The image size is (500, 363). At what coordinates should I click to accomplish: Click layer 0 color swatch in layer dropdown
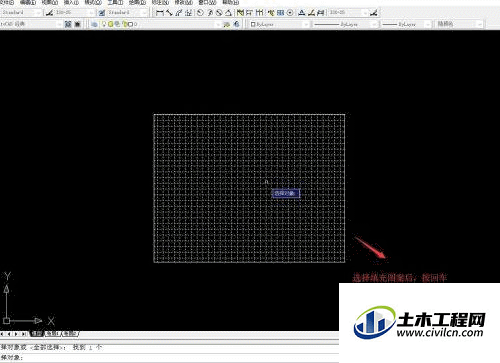click(x=130, y=24)
